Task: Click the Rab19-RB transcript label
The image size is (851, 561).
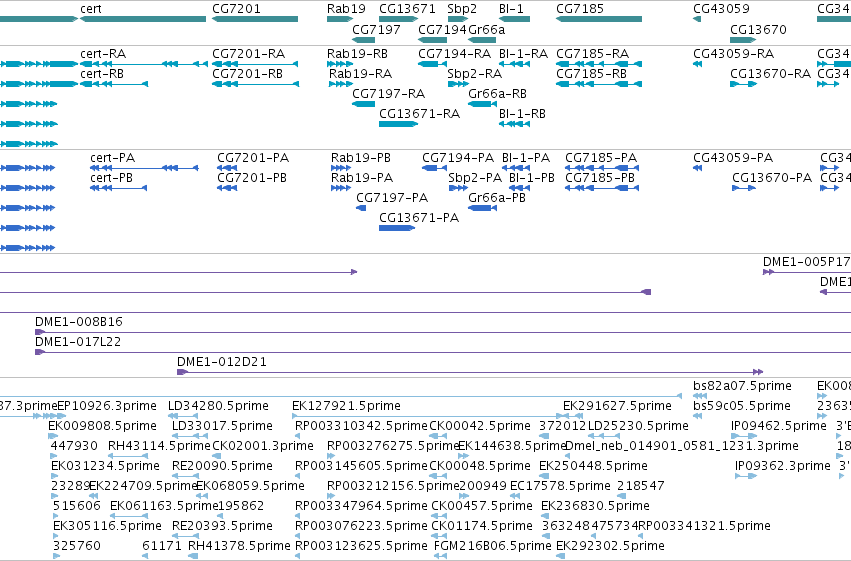Action: pos(357,54)
